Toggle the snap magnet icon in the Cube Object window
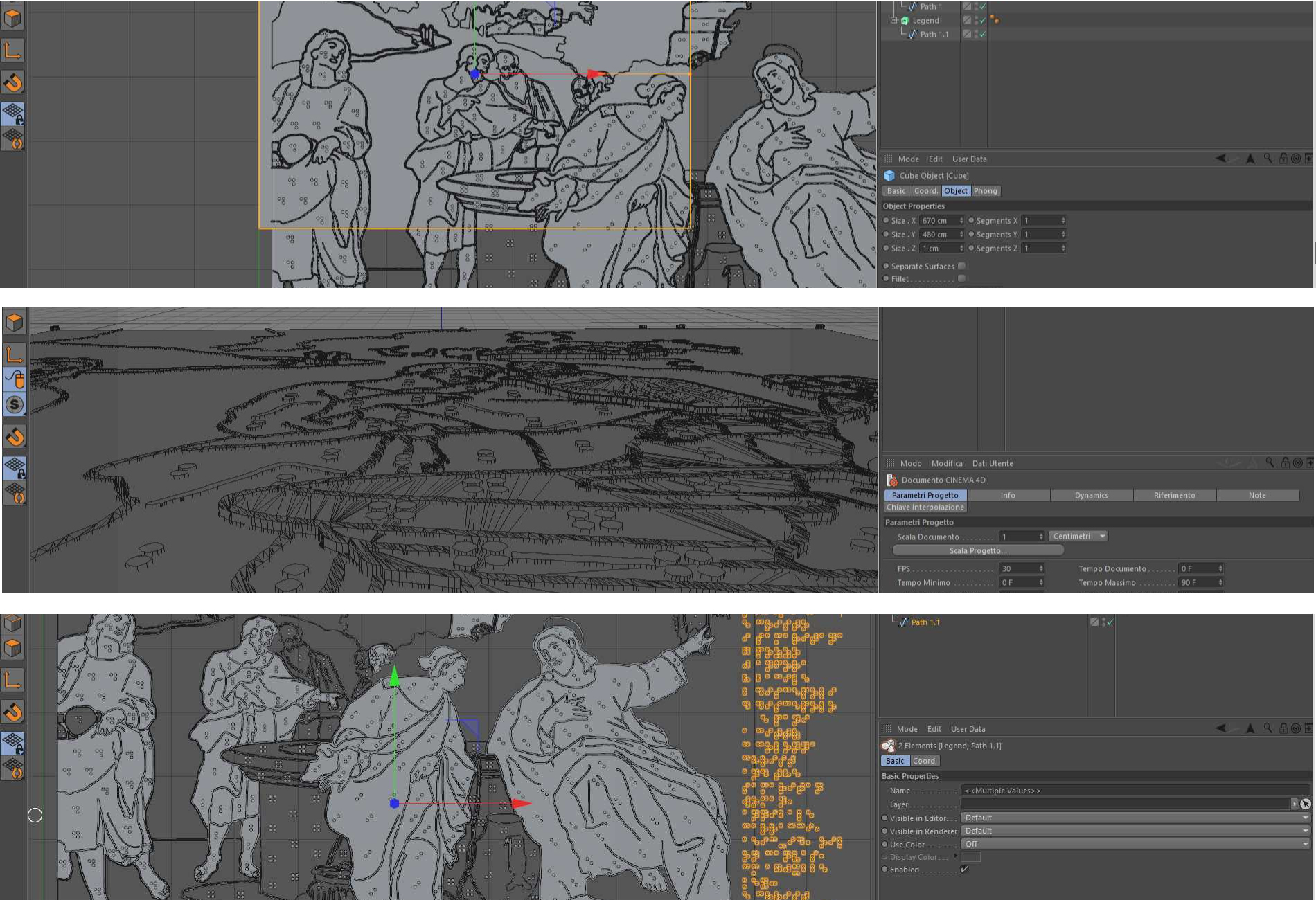1316x900 pixels. [x=12, y=82]
